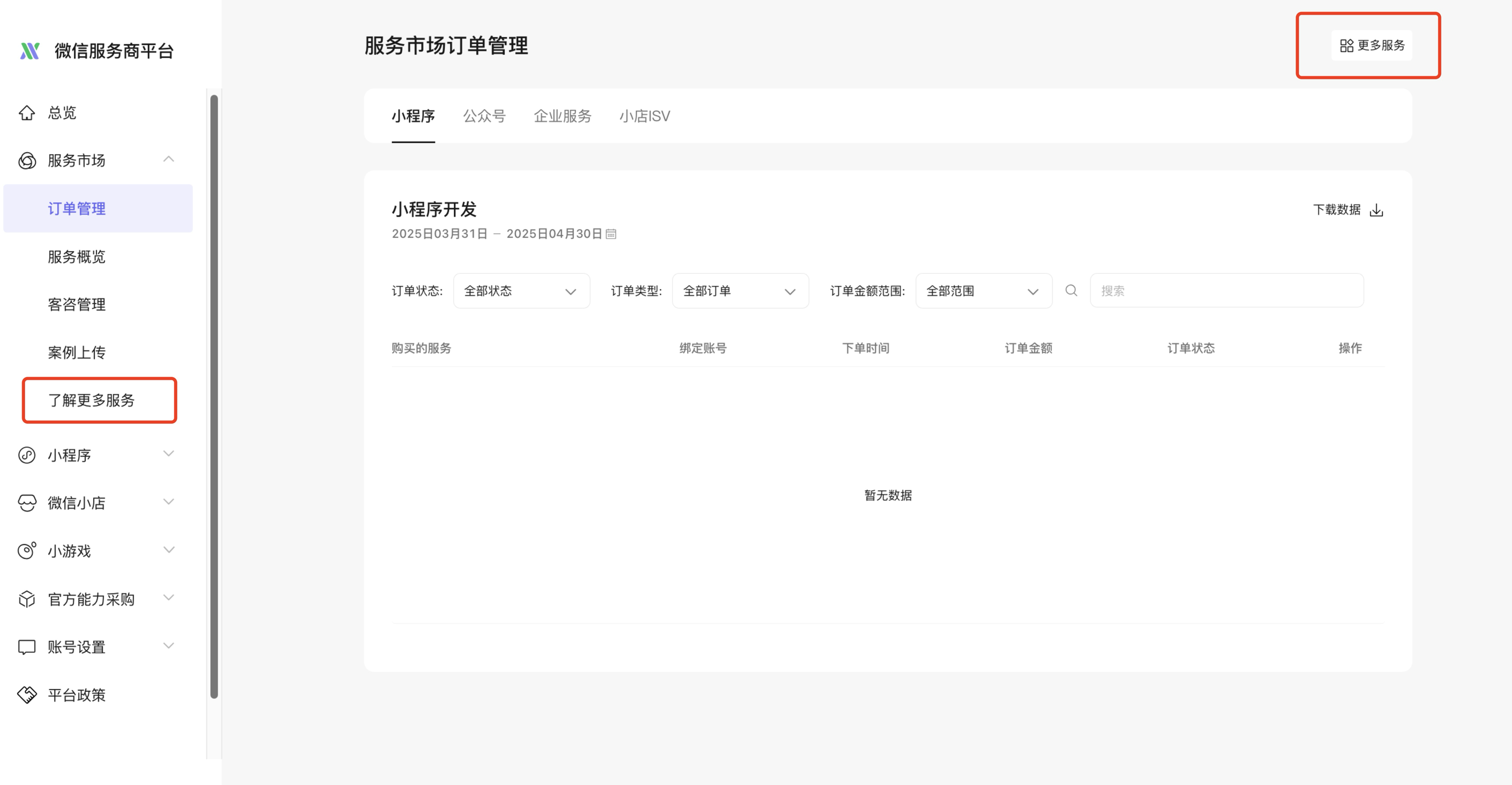Switch to the 小店ISV tab
Viewport: 1512px width, 785px height.
pos(645,116)
